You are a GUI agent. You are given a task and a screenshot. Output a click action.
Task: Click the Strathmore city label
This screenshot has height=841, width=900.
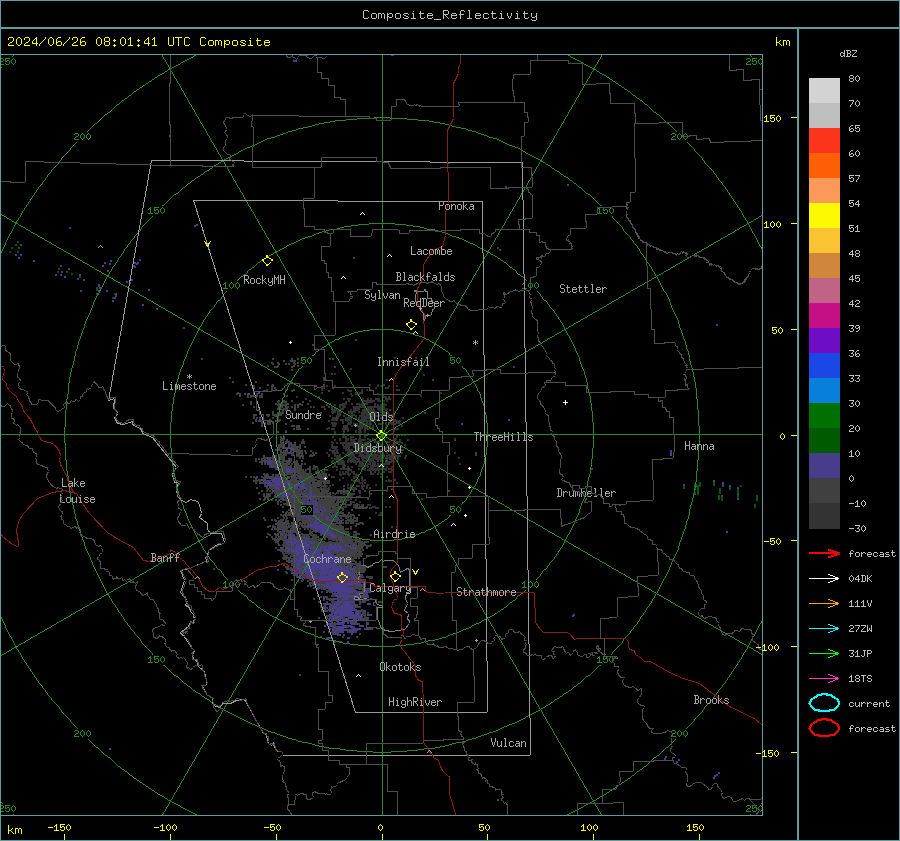click(x=486, y=592)
